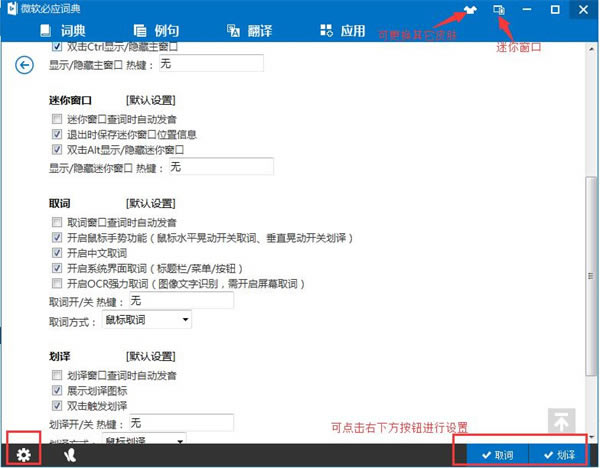The width and height of the screenshot is (600, 468).
Task: Click the scroll-to-top arrow icon
Action: point(561,422)
